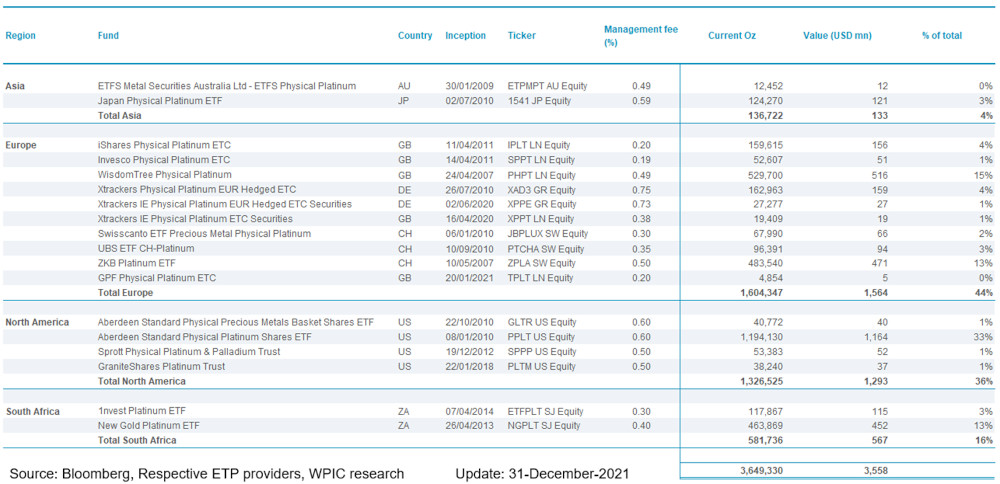Click ticker PPLT US Equity
The height and width of the screenshot is (484, 1000).
pyautogui.click(x=541, y=337)
